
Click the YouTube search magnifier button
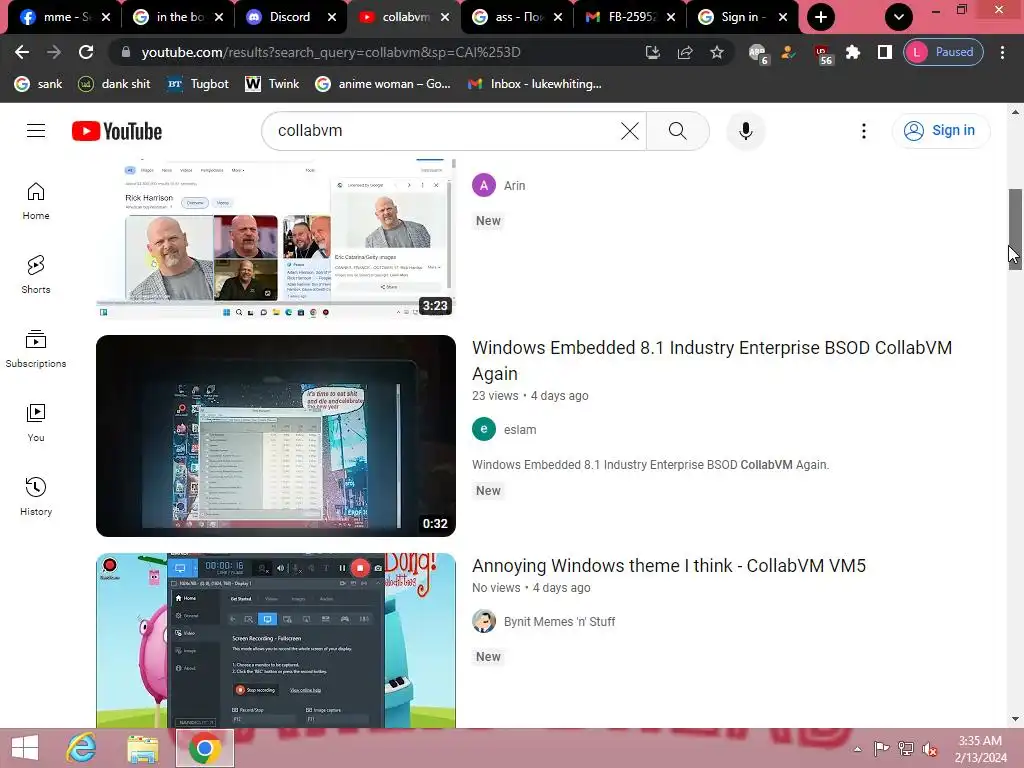[677, 131]
